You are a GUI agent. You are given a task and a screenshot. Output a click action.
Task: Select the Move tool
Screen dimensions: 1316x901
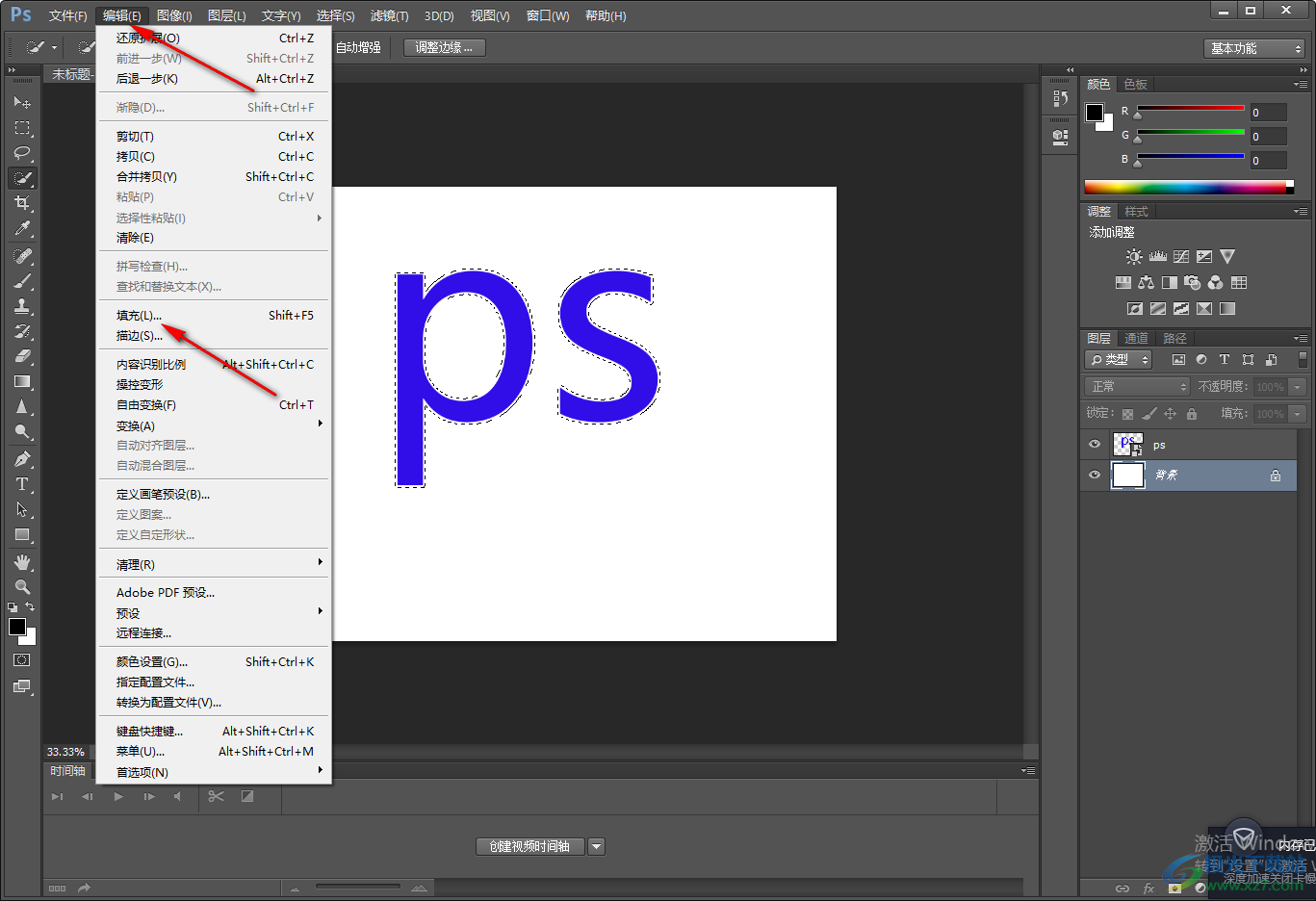tap(22, 103)
